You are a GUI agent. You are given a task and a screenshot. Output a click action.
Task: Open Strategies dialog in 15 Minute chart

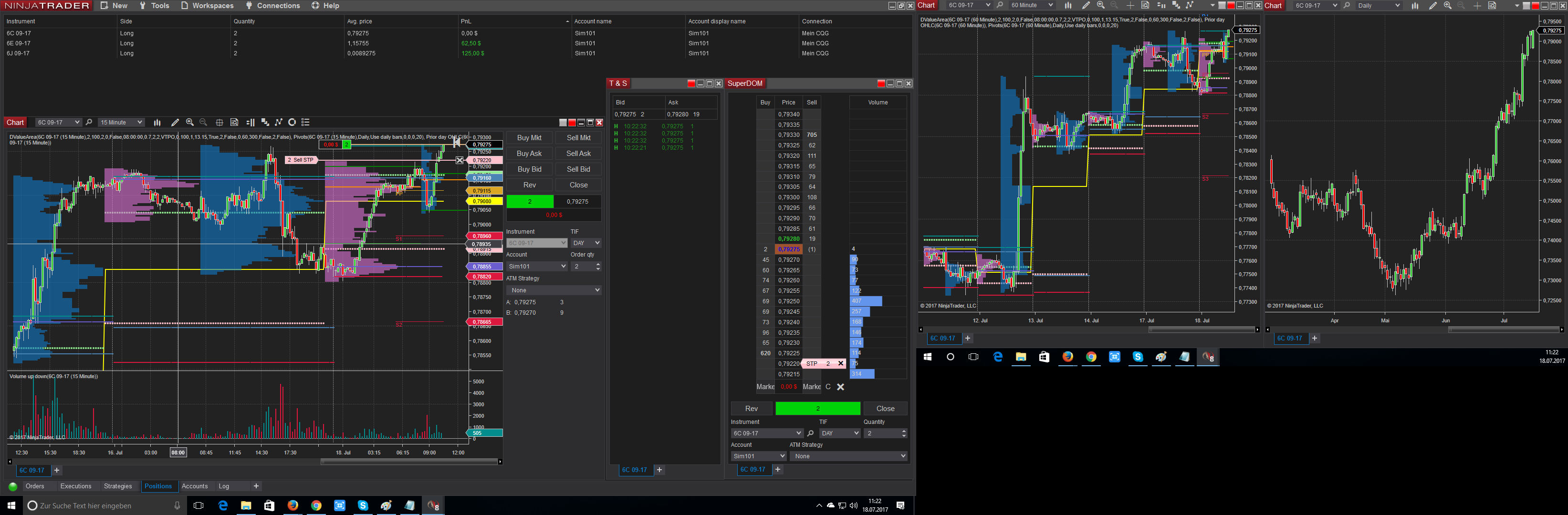pos(292,122)
